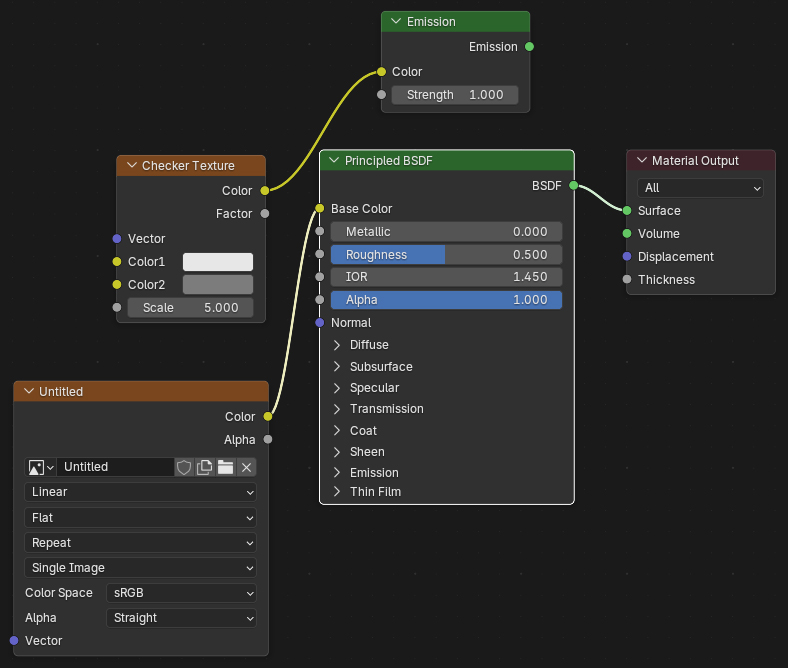Click the Untitled image name field
788x668 pixels.
pyautogui.click(x=115, y=467)
